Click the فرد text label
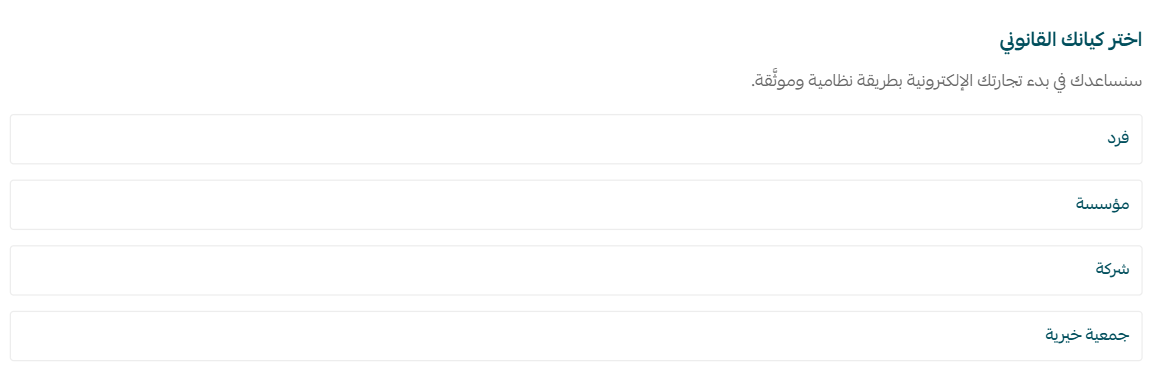This screenshot has width=1161, height=370. point(1117,138)
